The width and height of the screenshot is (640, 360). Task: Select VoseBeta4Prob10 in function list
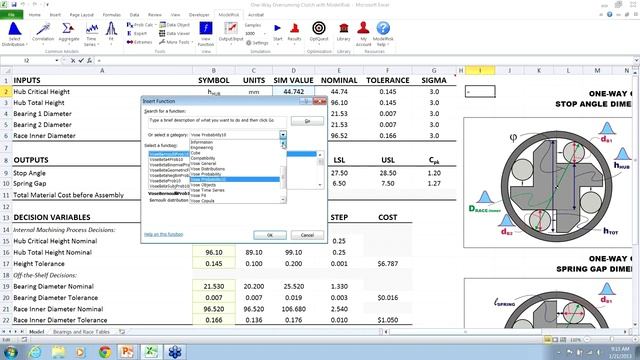click(x=169, y=159)
